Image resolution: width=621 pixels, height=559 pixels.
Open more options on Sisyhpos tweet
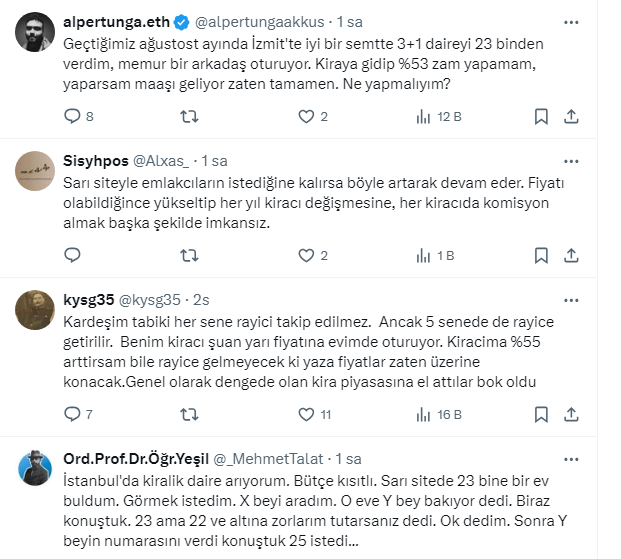pos(569,159)
